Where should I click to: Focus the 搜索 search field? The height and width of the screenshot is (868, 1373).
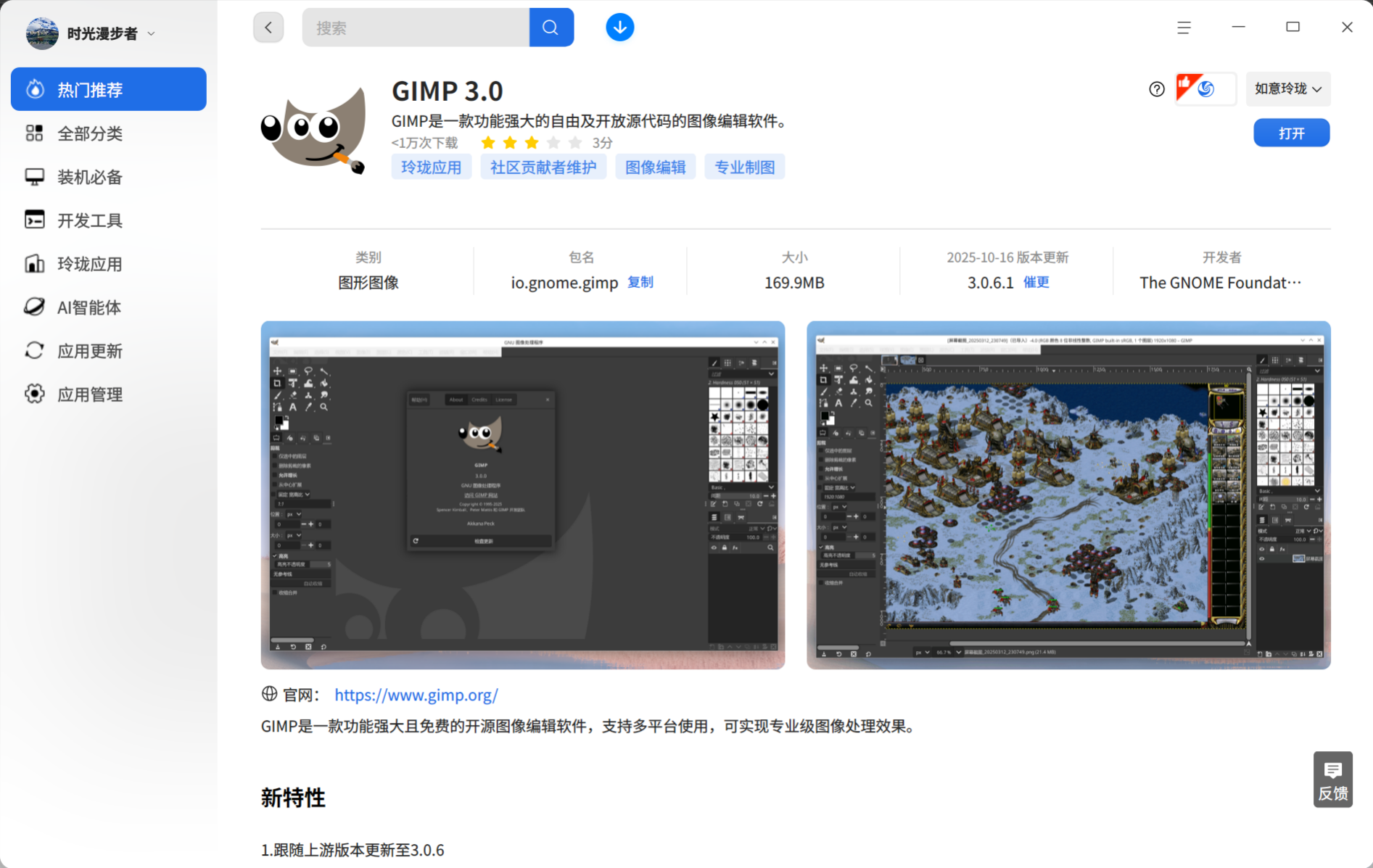(x=416, y=28)
